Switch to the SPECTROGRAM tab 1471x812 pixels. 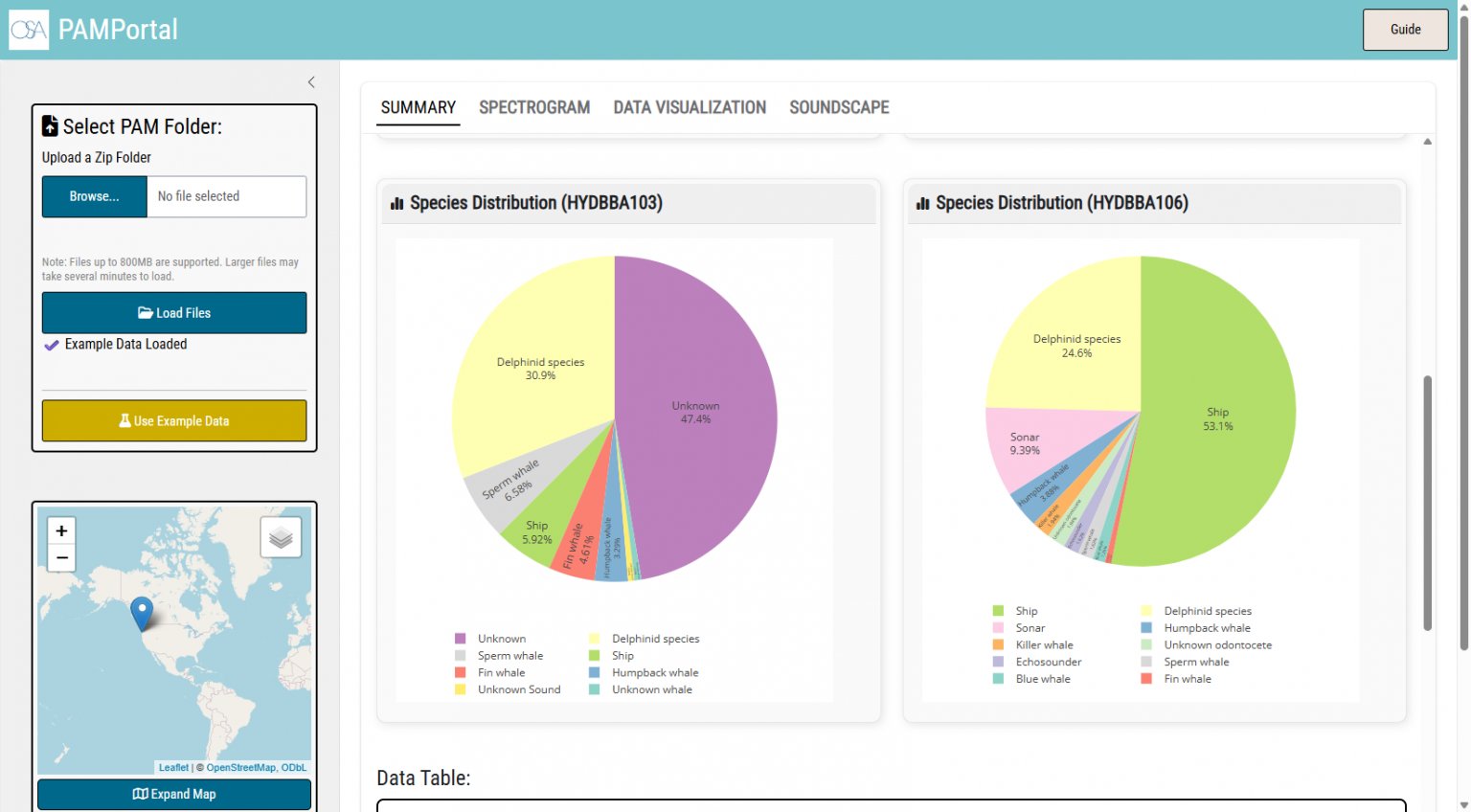(x=534, y=107)
